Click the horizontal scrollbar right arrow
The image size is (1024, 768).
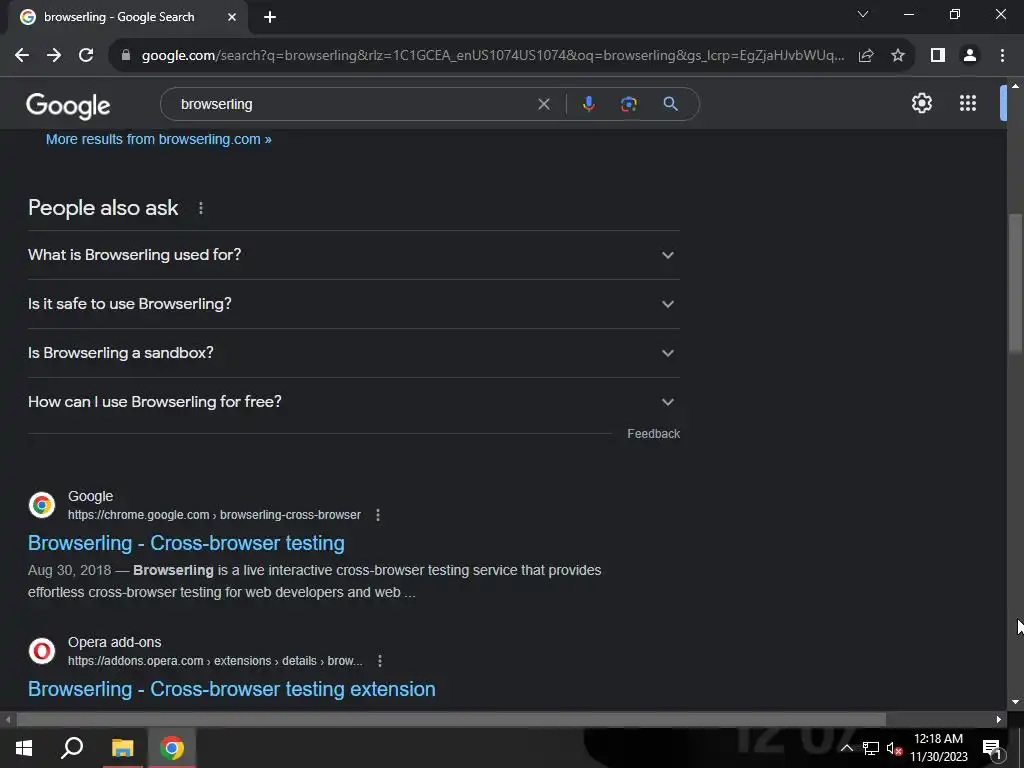[x=999, y=720]
